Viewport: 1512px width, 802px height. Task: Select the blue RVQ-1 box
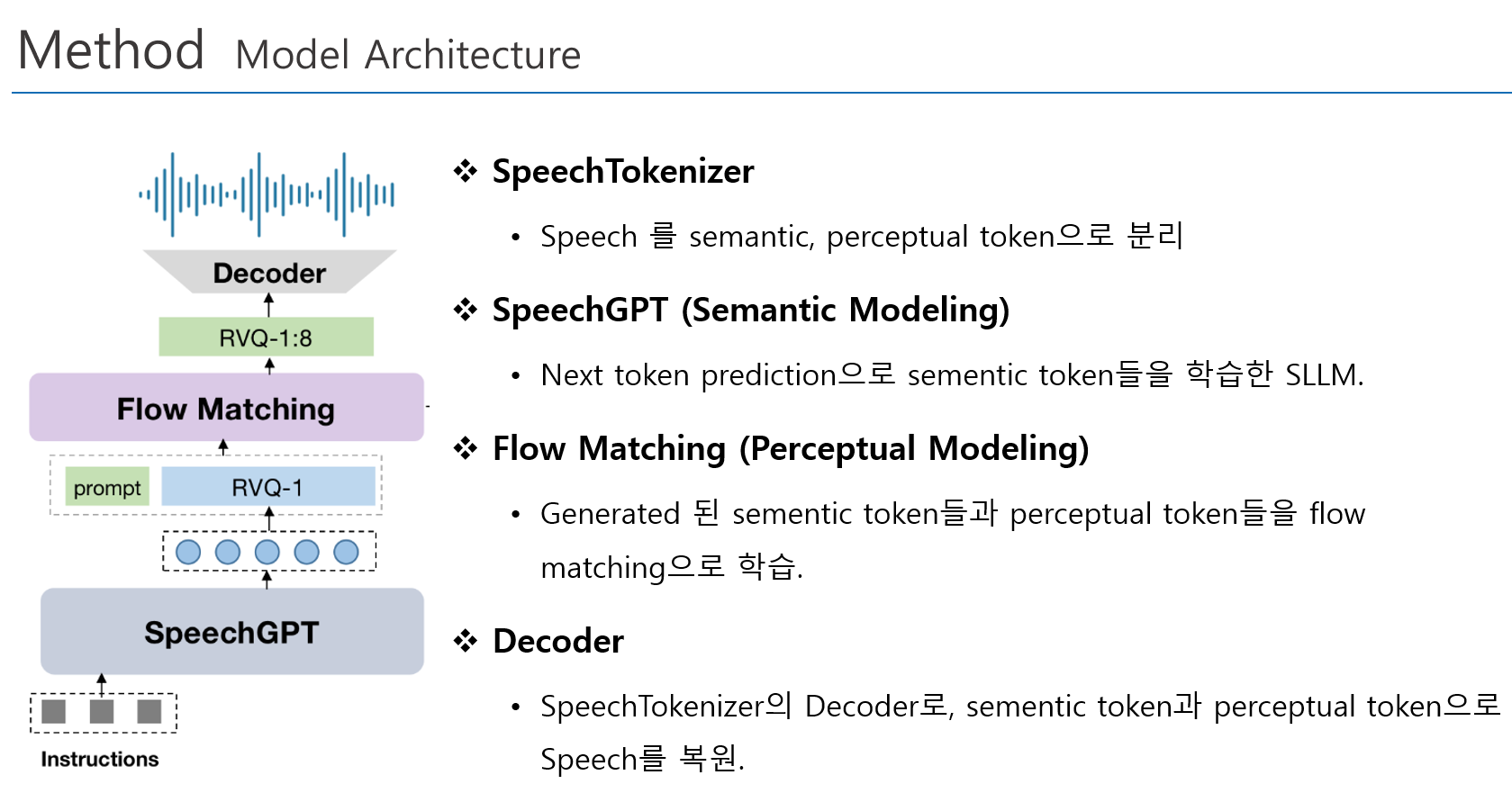pyautogui.click(x=268, y=487)
